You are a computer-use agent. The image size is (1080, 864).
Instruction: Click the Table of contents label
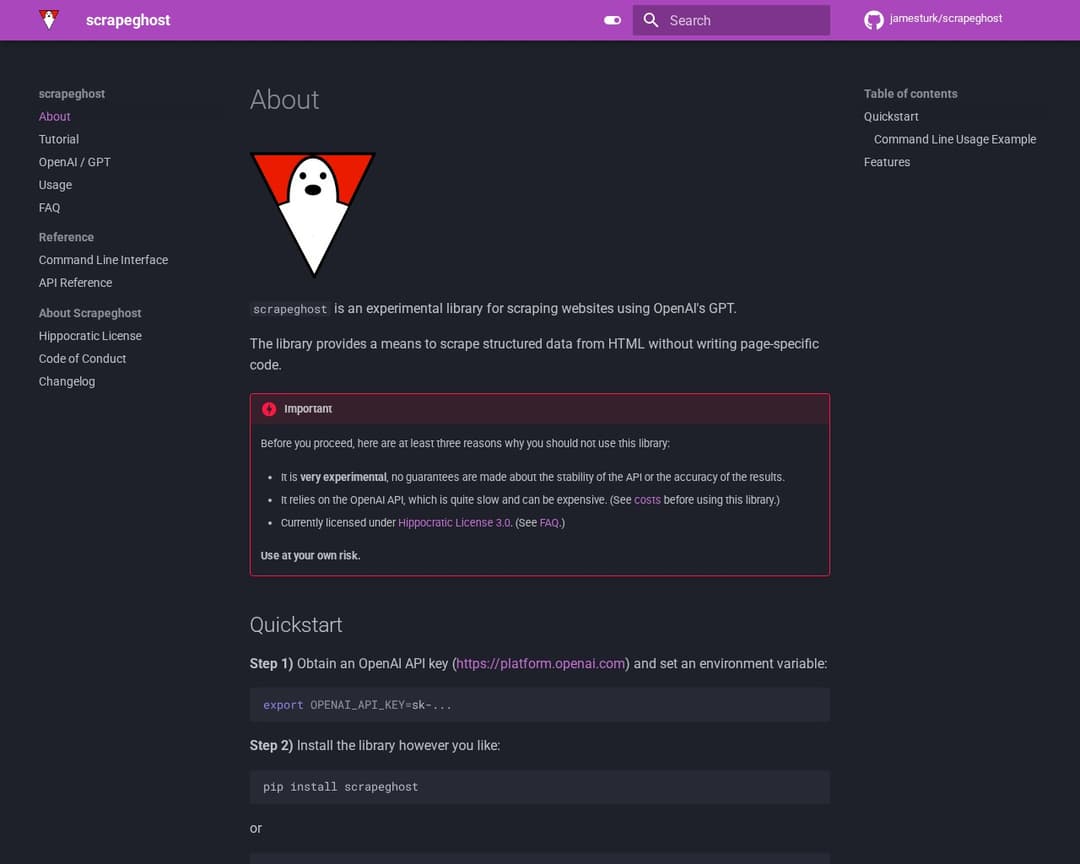click(x=911, y=94)
